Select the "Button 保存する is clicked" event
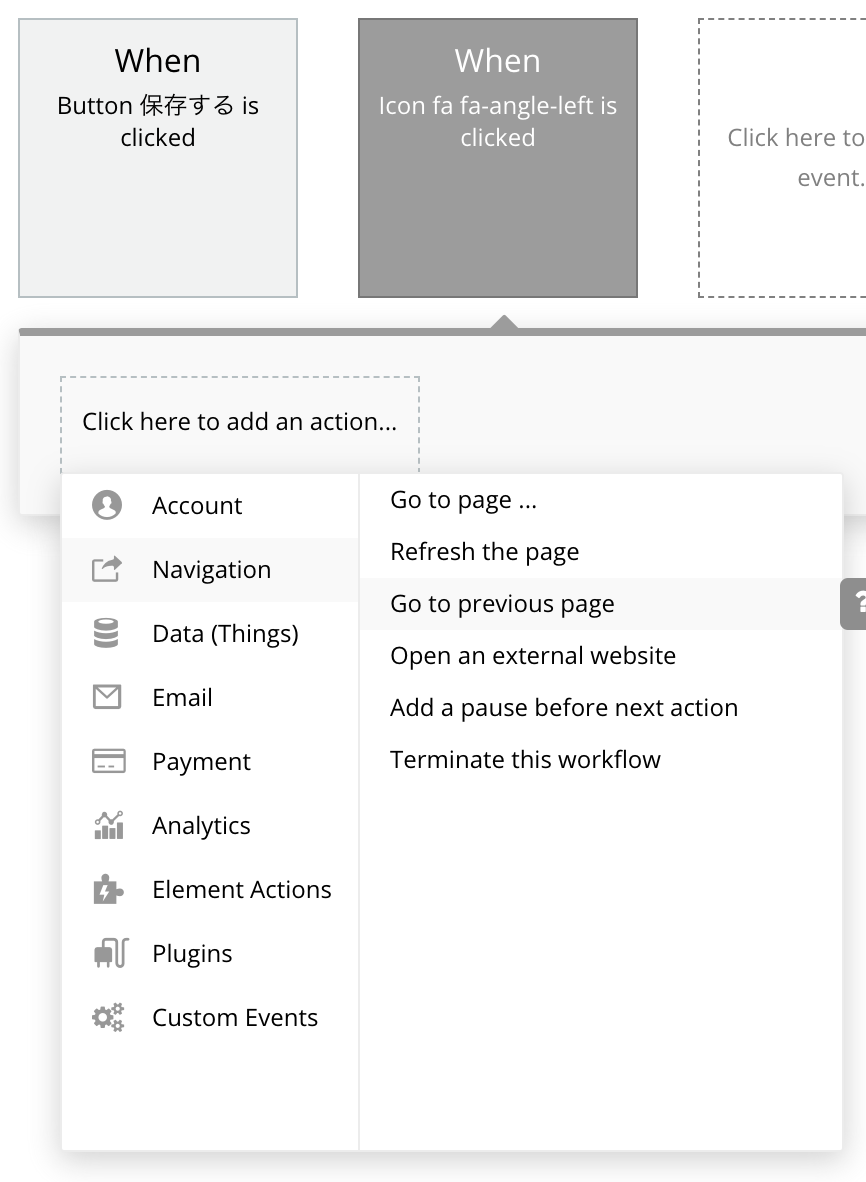 (158, 158)
